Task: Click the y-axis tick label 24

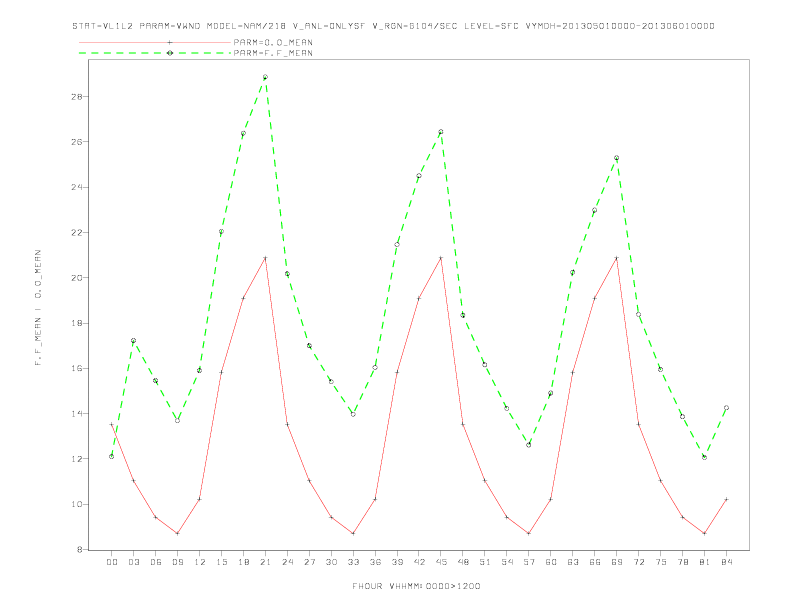Action: click(x=77, y=187)
